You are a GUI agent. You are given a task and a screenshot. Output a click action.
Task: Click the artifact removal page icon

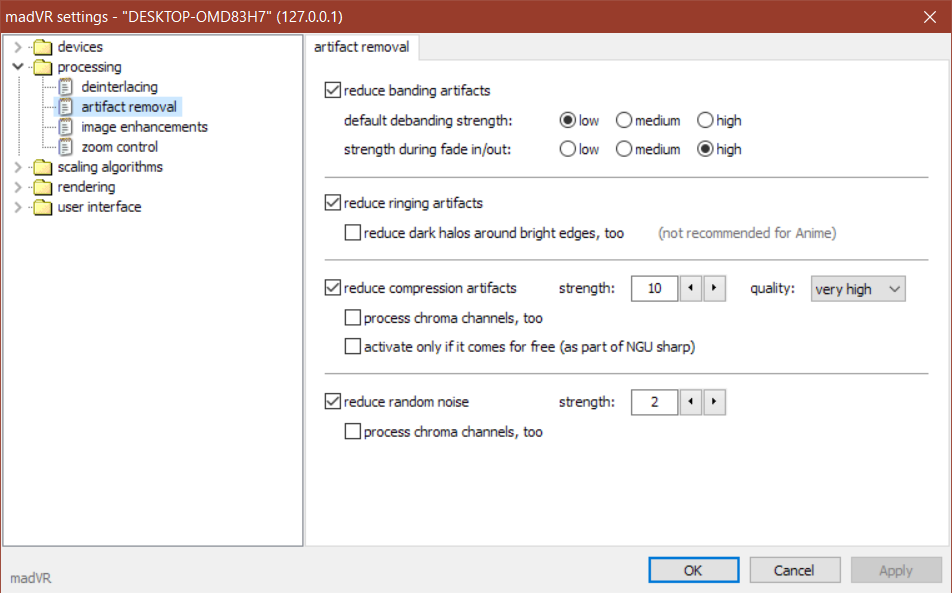pyautogui.click(x=65, y=107)
